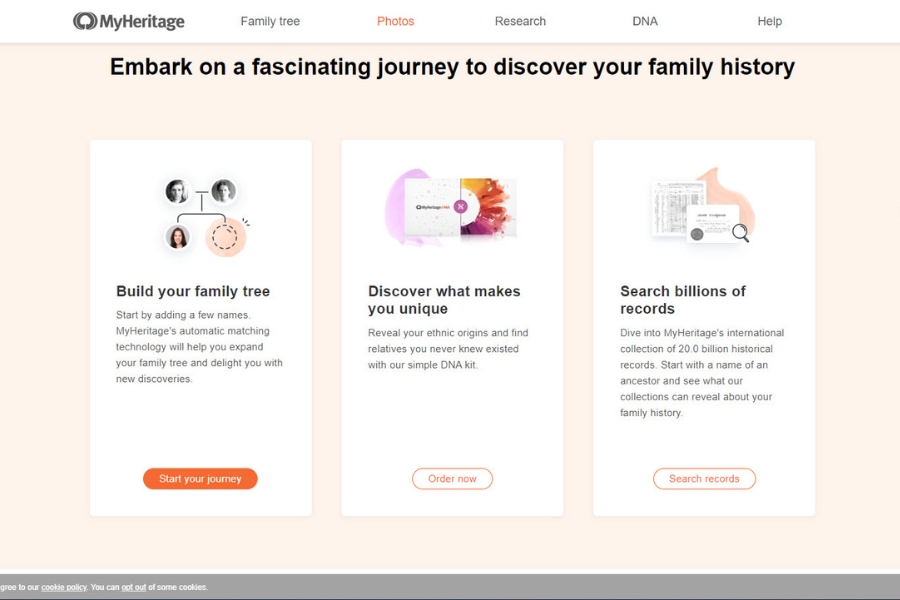Image resolution: width=900 pixels, height=600 pixels.
Task: Open the cookie policy link
Action: click(x=64, y=587)
